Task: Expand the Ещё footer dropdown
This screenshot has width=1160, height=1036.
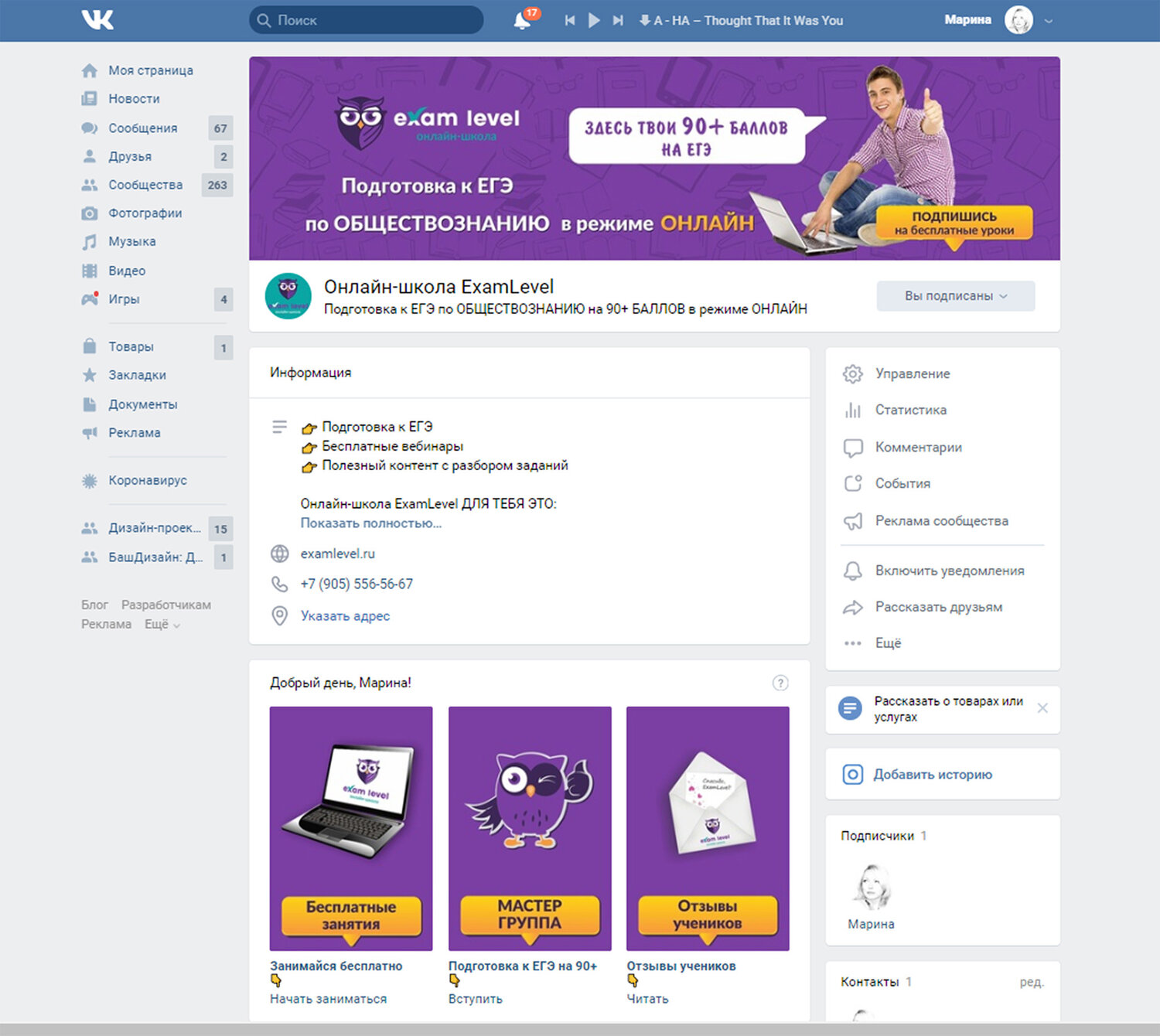Action: click(x=162, y=625)
